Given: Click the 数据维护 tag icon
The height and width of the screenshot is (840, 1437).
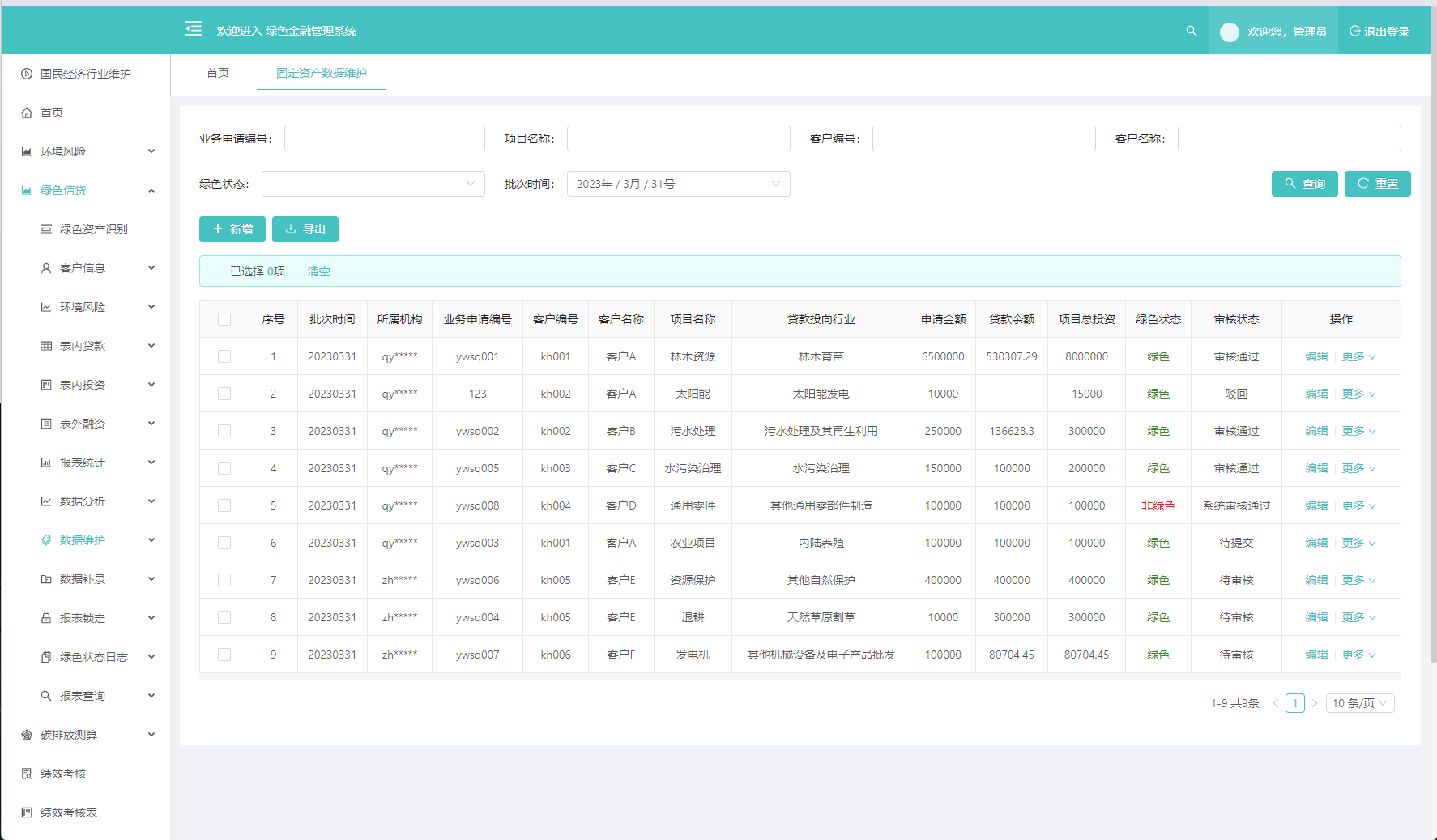Looking at the screenshot, I should (46, 540).
